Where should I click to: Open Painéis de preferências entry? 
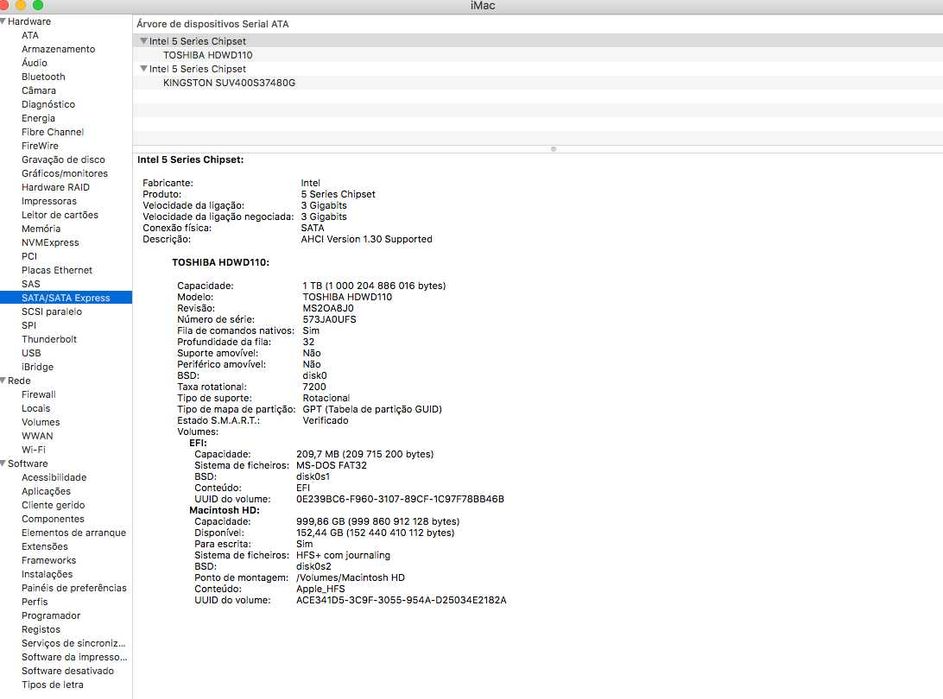click(x=74, y=588)
